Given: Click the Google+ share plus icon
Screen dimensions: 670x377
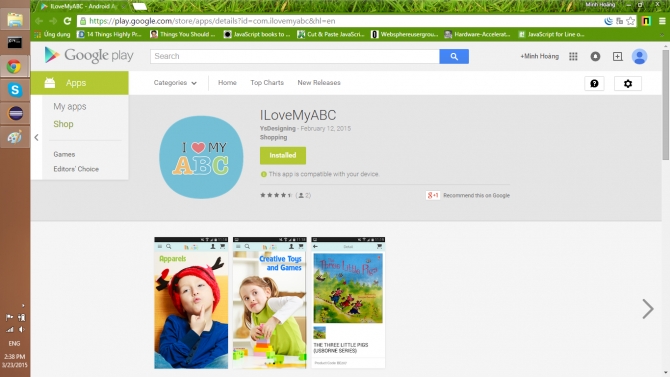Looking at the screenshot, I should [x=617, y=56].
